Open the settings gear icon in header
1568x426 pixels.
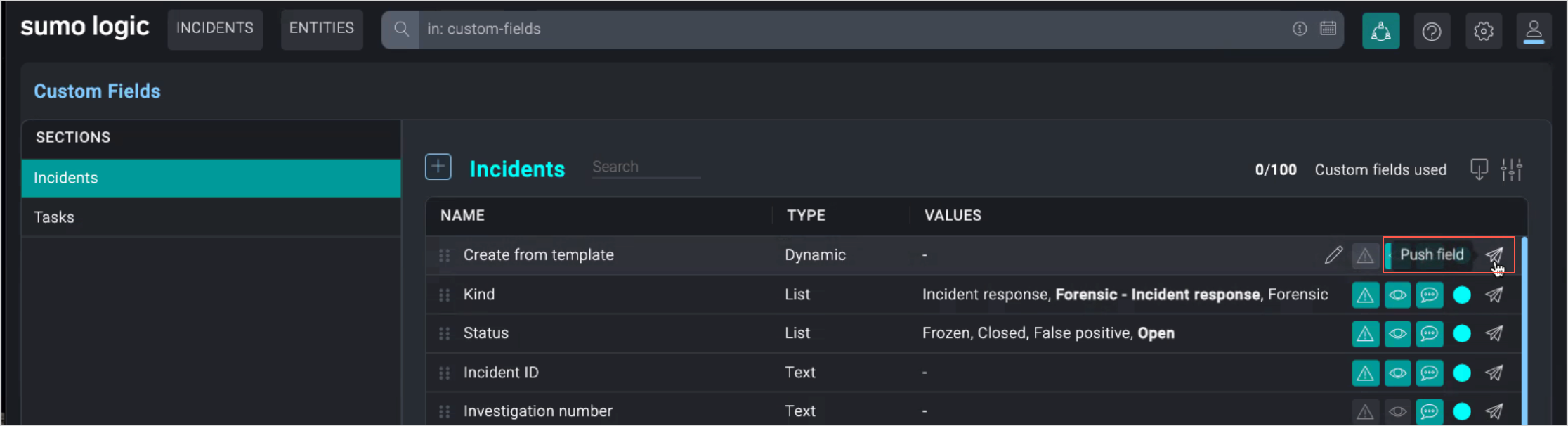pos(1483,31)
